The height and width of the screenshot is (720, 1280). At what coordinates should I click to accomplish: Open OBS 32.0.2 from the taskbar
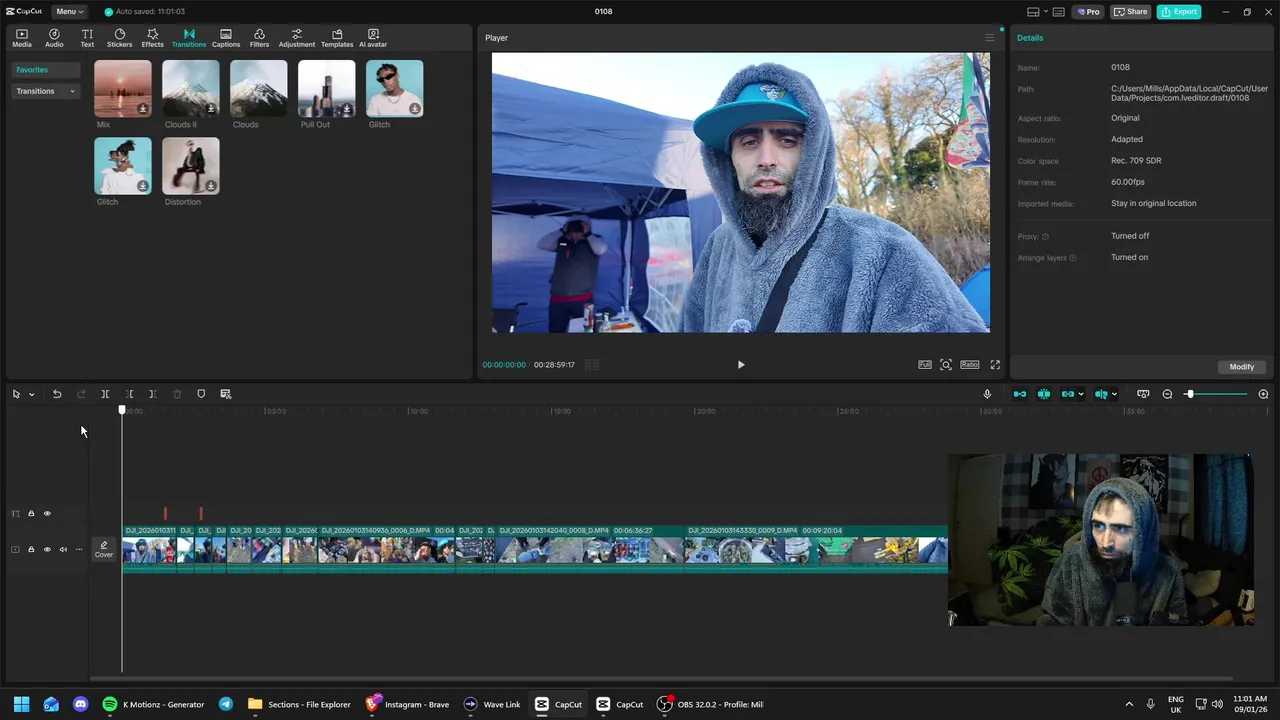click(x=710, y=704)
